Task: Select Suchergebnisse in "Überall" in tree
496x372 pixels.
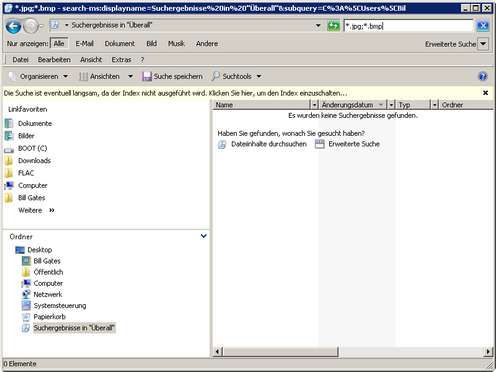Action: pos(74,328)
